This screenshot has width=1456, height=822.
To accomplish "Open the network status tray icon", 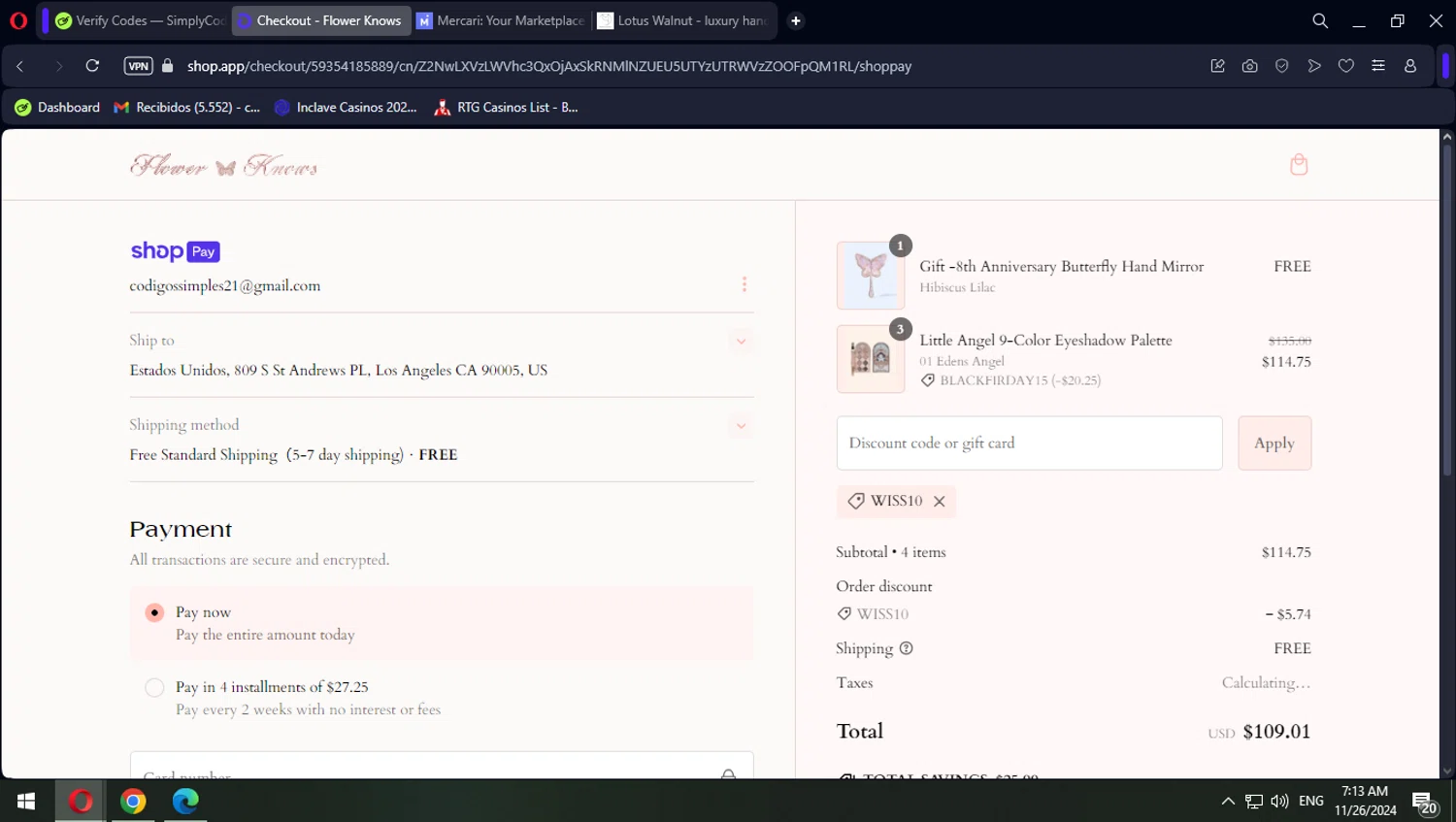I will (1254, 802).
